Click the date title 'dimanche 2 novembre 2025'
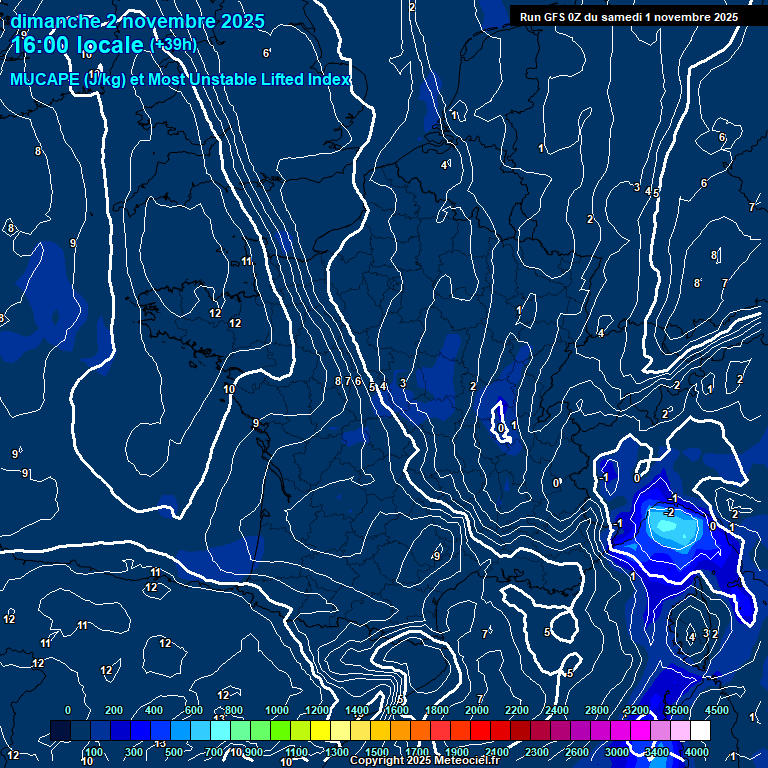768x768 pixels. pyautogui.click(x=138, y=21)
